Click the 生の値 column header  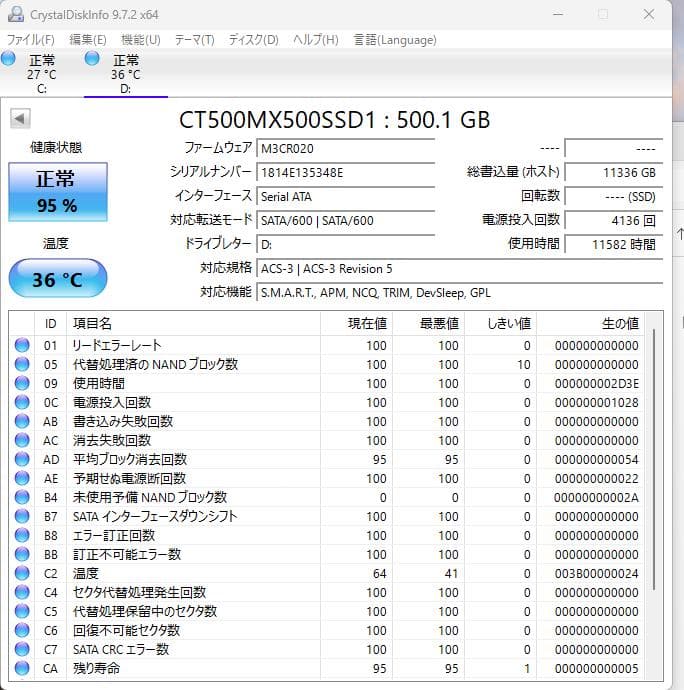(x=590, y=323)
